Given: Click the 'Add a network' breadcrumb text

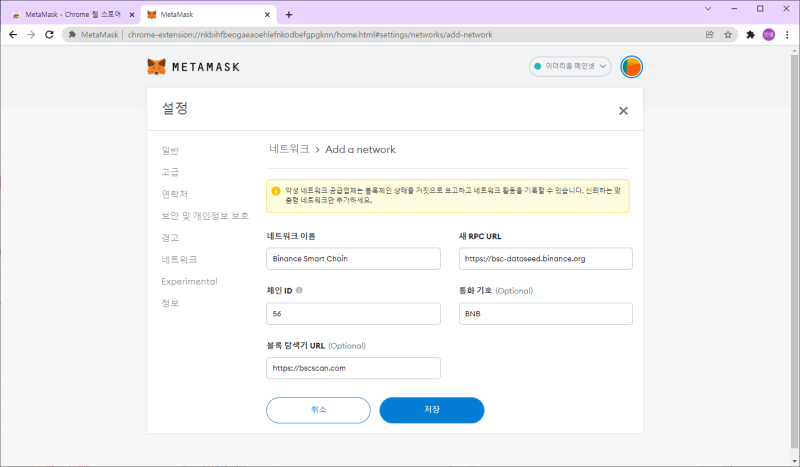Looking at the screenshot, I should pos(360,150).
